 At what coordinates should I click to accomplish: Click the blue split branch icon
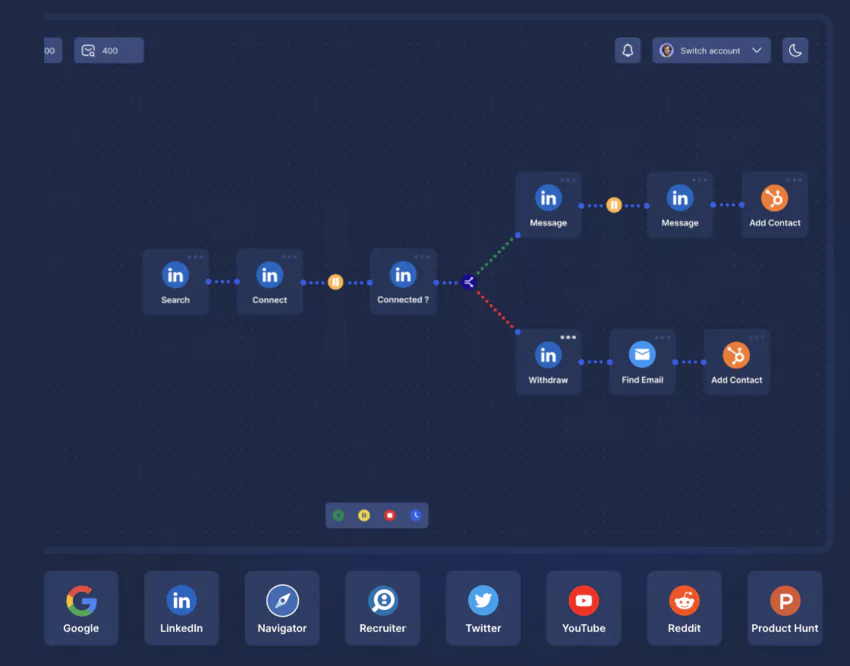tap(468, 282)
